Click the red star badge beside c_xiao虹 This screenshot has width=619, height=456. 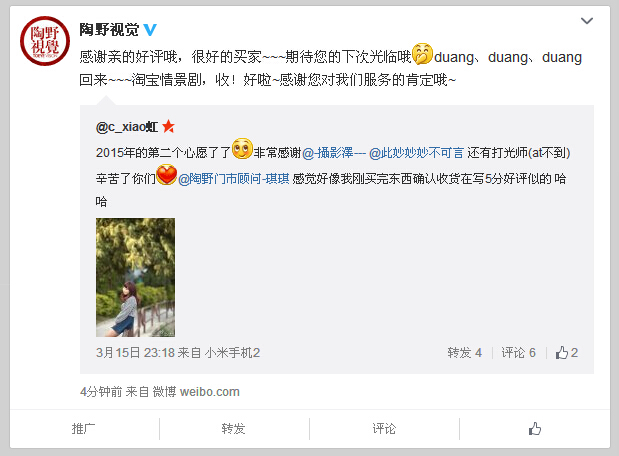point(169,126)
